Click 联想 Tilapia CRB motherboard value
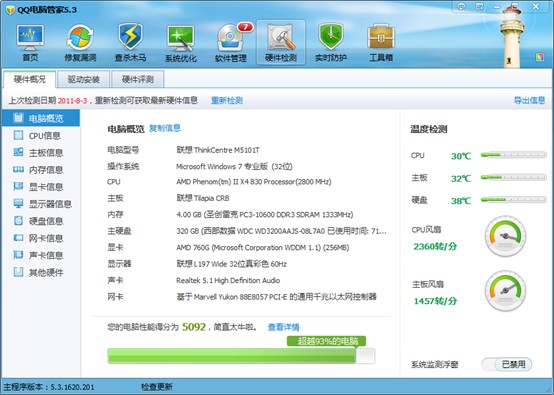The height and width of the screenshot is (395, 554). pos(203,198)
